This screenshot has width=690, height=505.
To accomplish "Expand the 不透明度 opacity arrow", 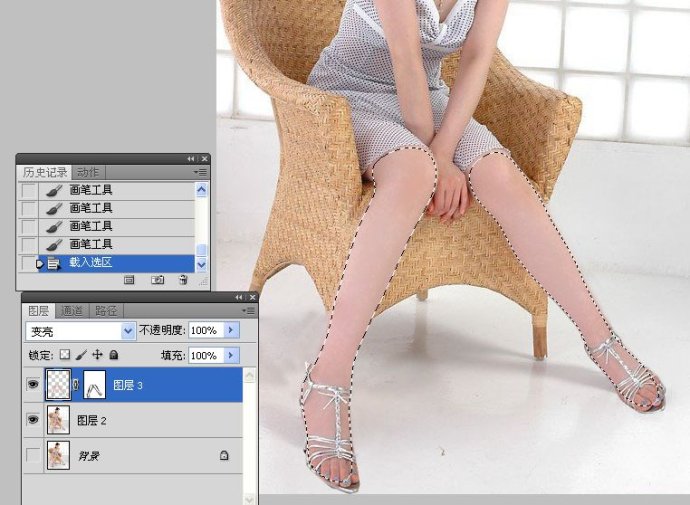I will 231,330.
